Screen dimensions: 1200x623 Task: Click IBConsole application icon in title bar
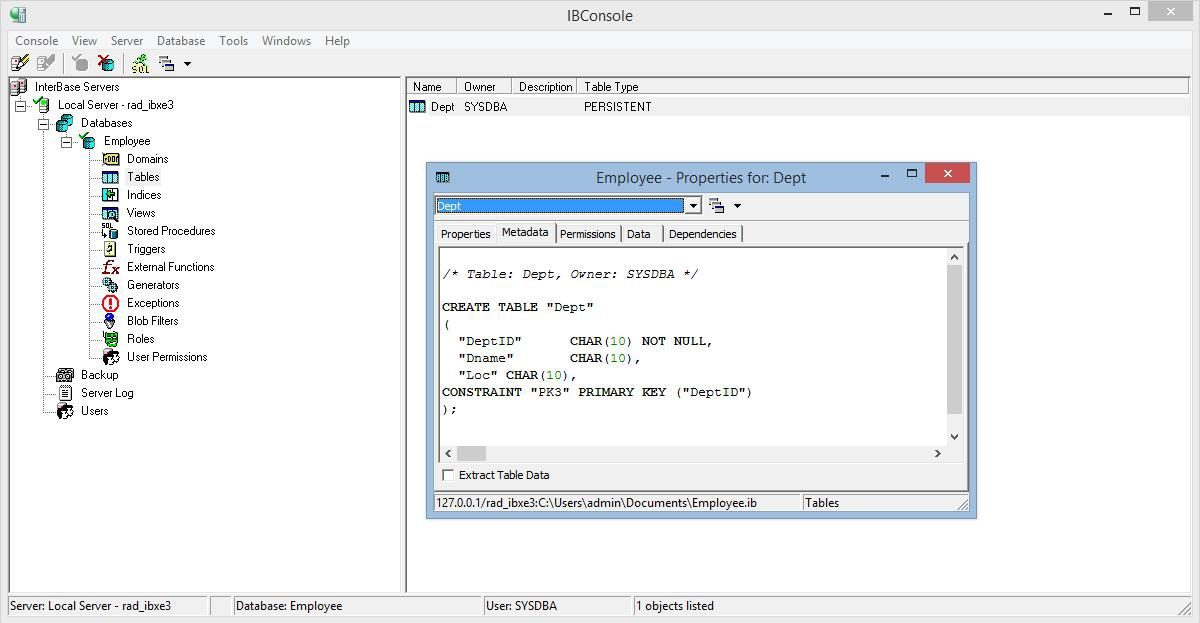17,15
